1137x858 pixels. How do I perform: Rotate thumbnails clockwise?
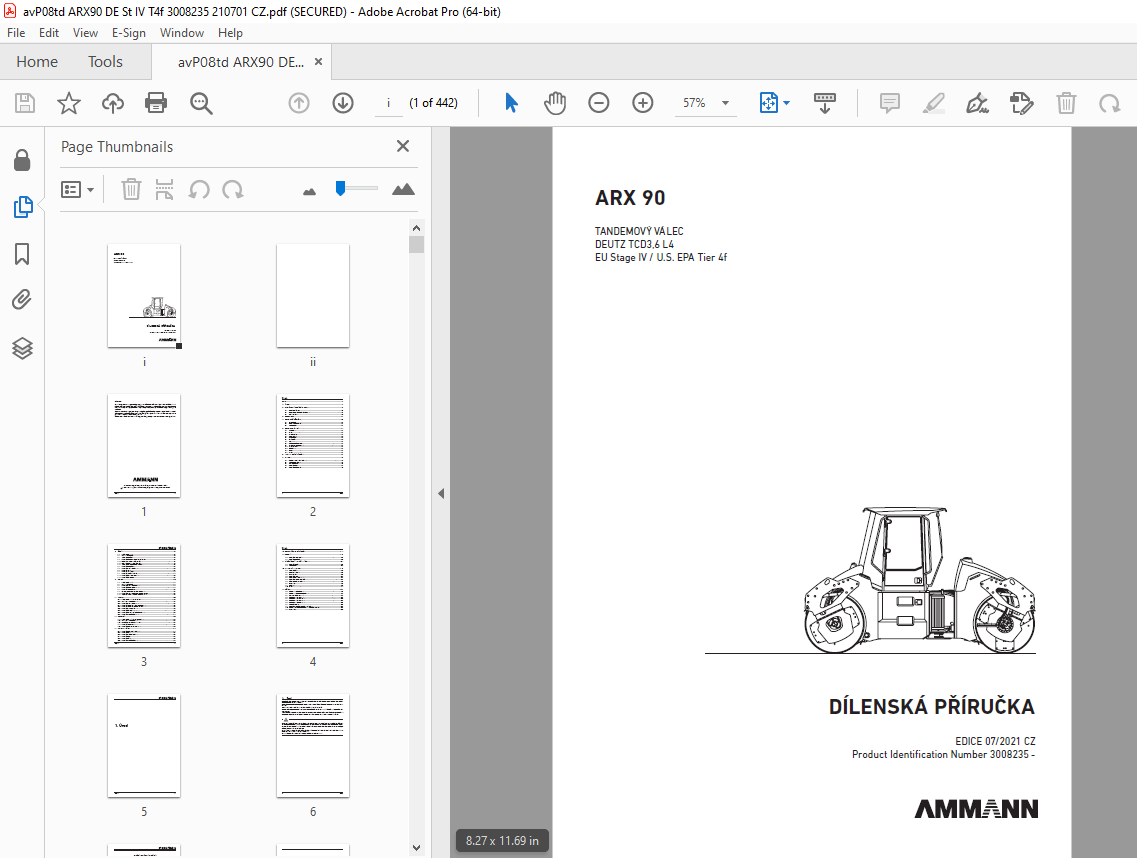point(233,189)
